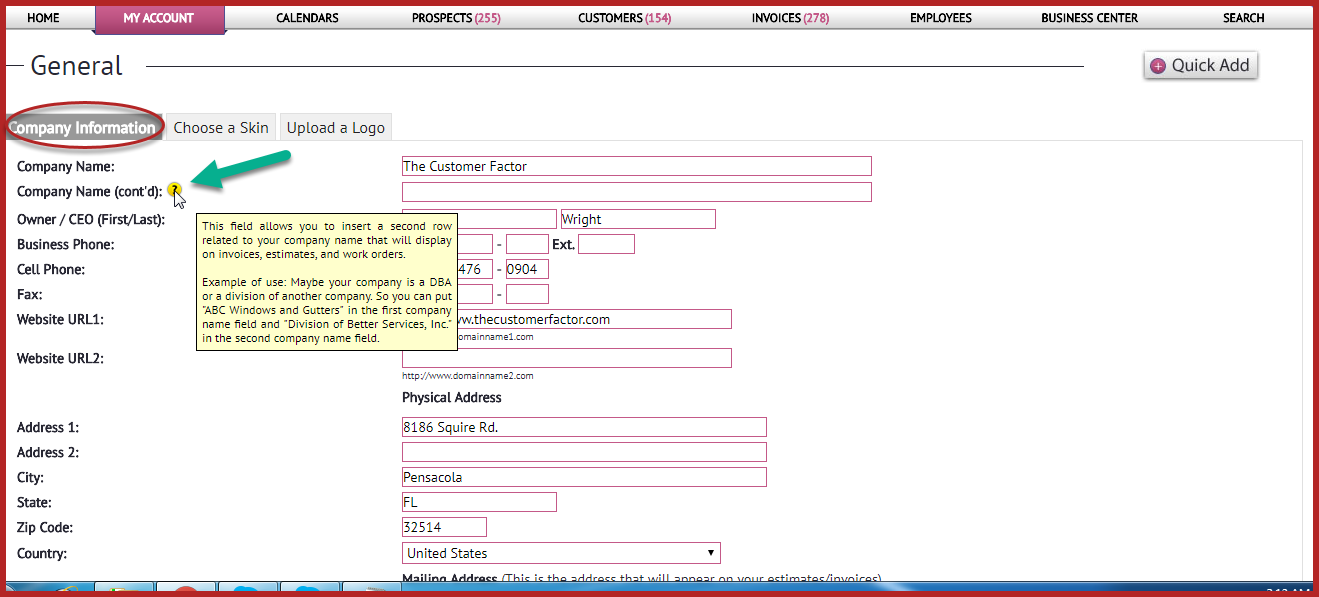Screen dimensions: 1319x597
Task: Click inside the Address 1 field
Action: 583,427
